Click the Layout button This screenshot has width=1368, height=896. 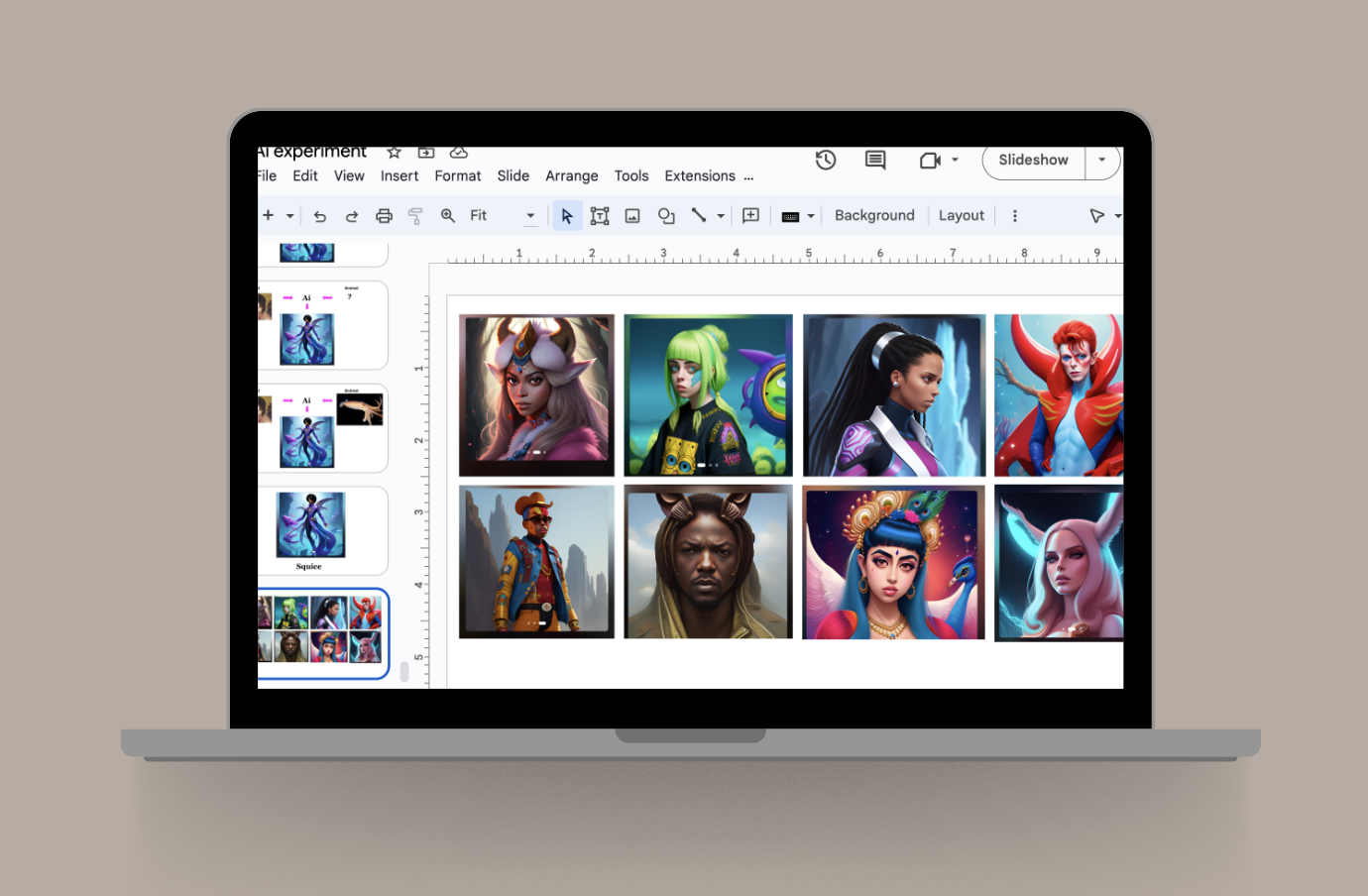[x=962, y=215]
